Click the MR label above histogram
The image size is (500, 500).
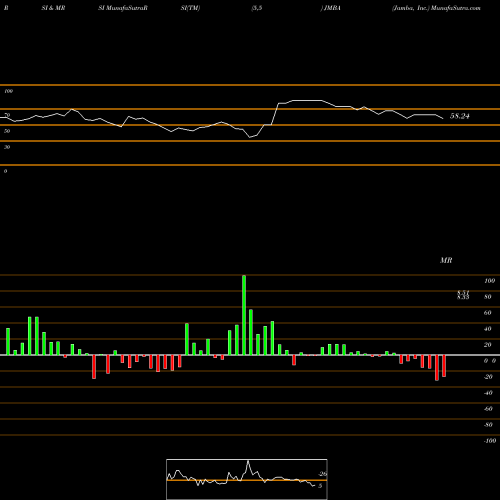coord(446,260)
